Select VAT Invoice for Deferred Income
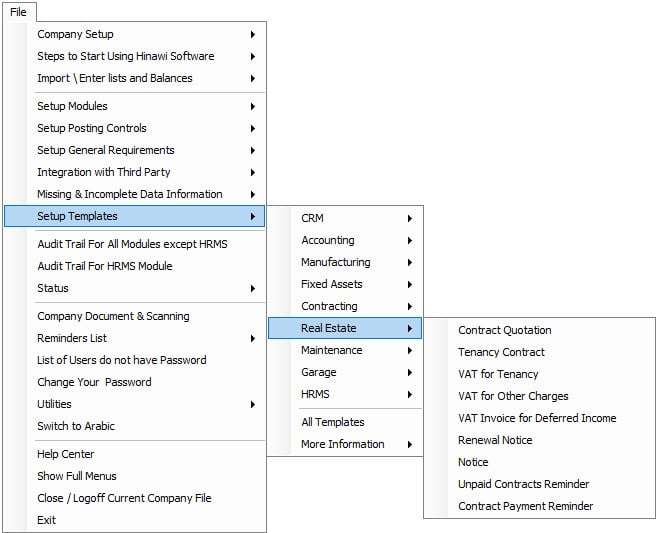 (537, 418)
